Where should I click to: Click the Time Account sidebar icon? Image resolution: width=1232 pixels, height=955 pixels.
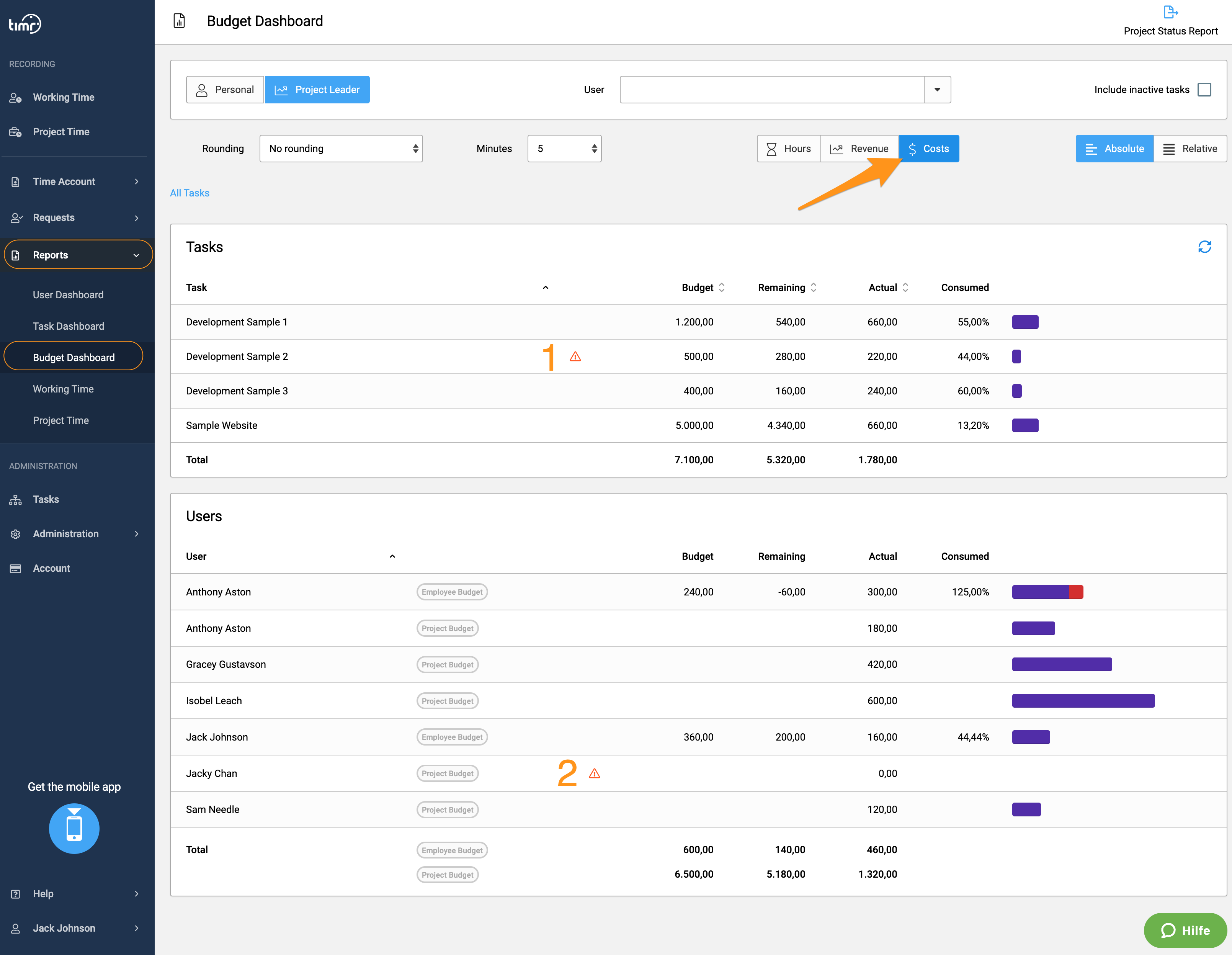point(15,182)
